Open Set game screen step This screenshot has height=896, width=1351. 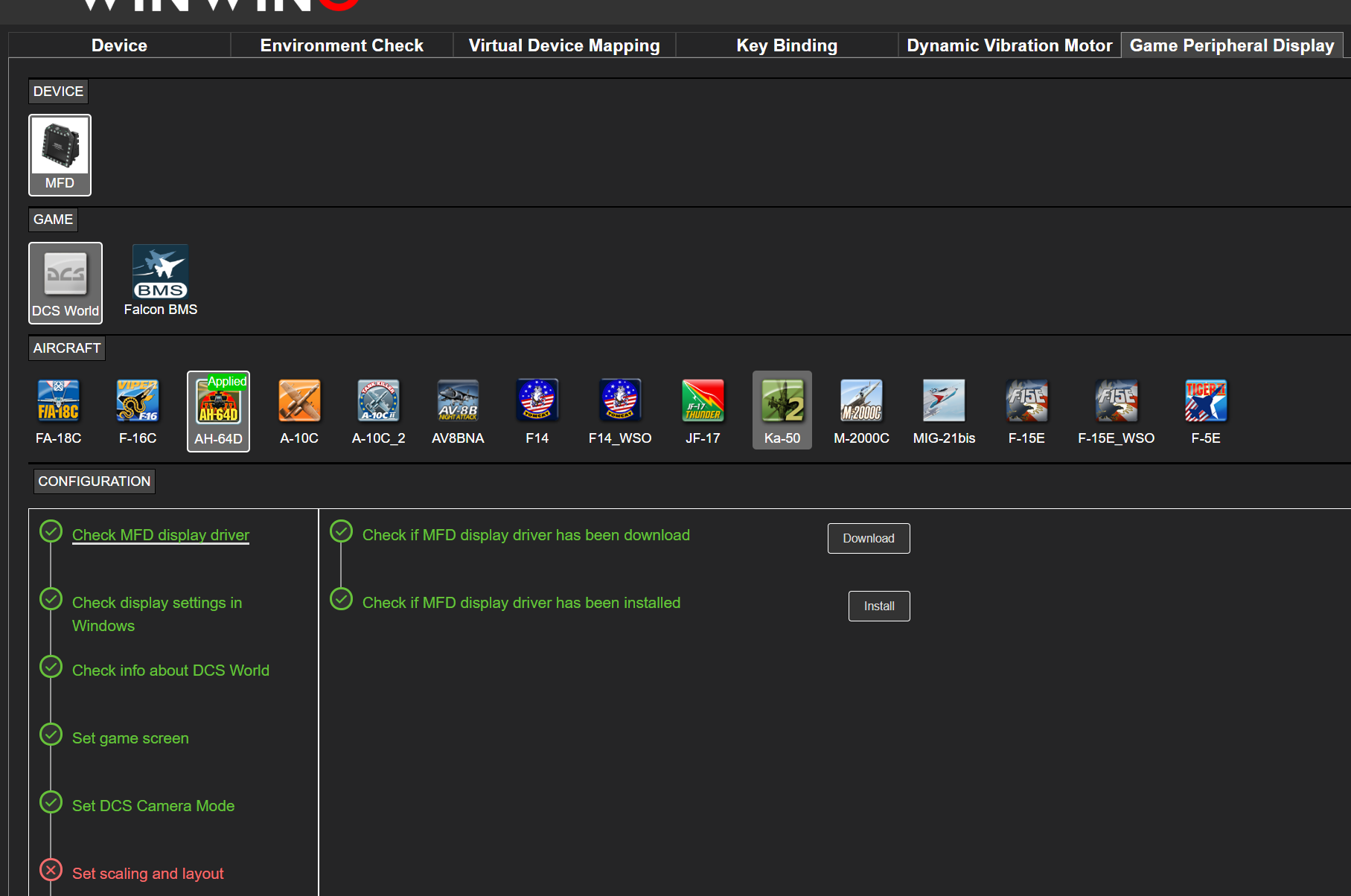(x=130, y=738)
